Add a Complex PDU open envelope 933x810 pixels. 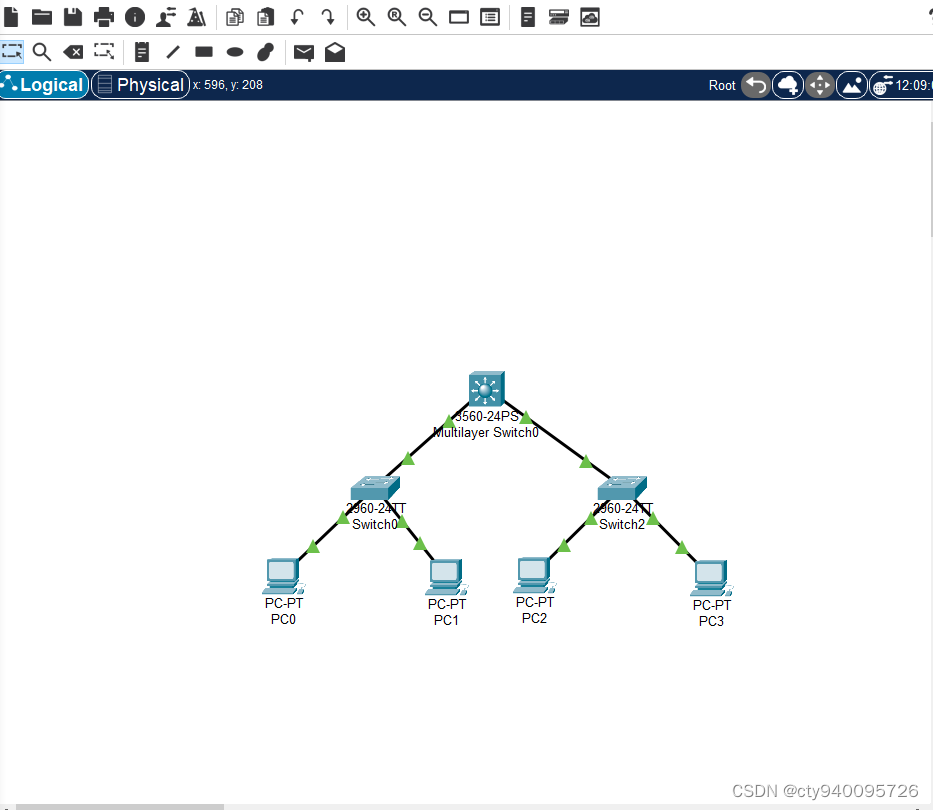pyautogui.click(x=335, y=52)
